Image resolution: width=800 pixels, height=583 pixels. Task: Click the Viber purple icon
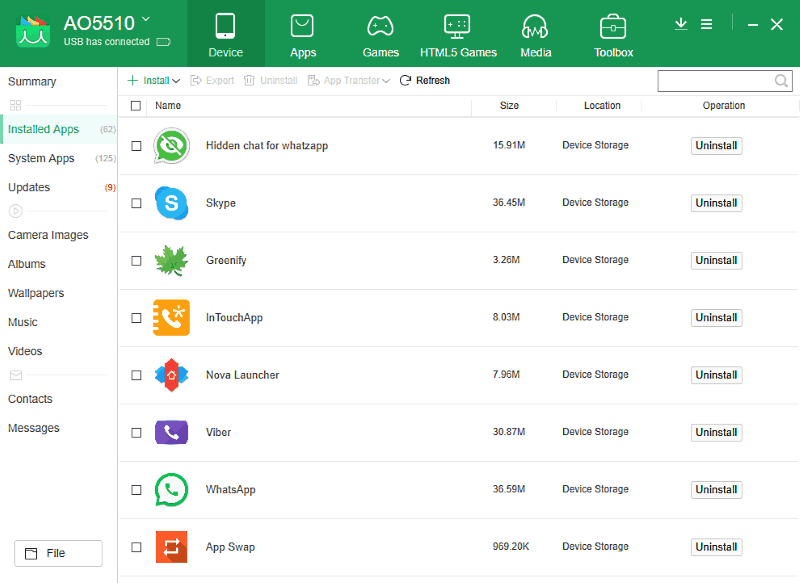click(171, 433)
